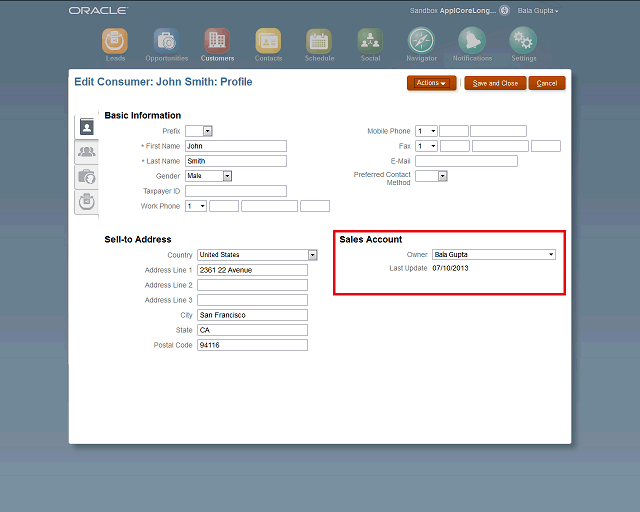Open the Notifications bell icon

coord(472,41)
